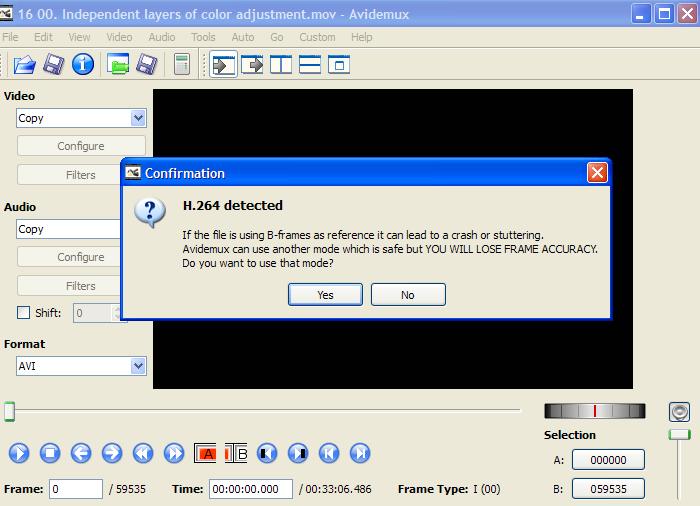This screenshot has height=506, width=700.
Task: Click the Audio Configure button
Action: [x=70, y=257]
